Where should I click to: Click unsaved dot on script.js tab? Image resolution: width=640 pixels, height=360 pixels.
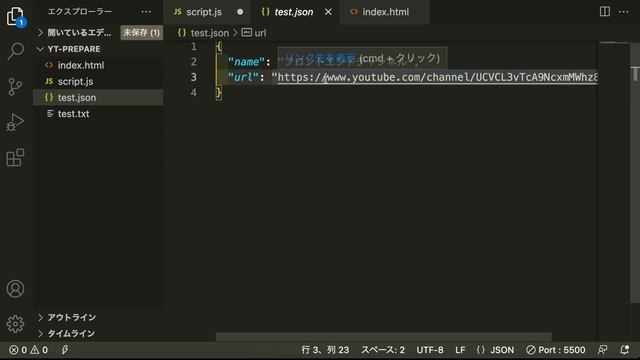click(240, 12)
